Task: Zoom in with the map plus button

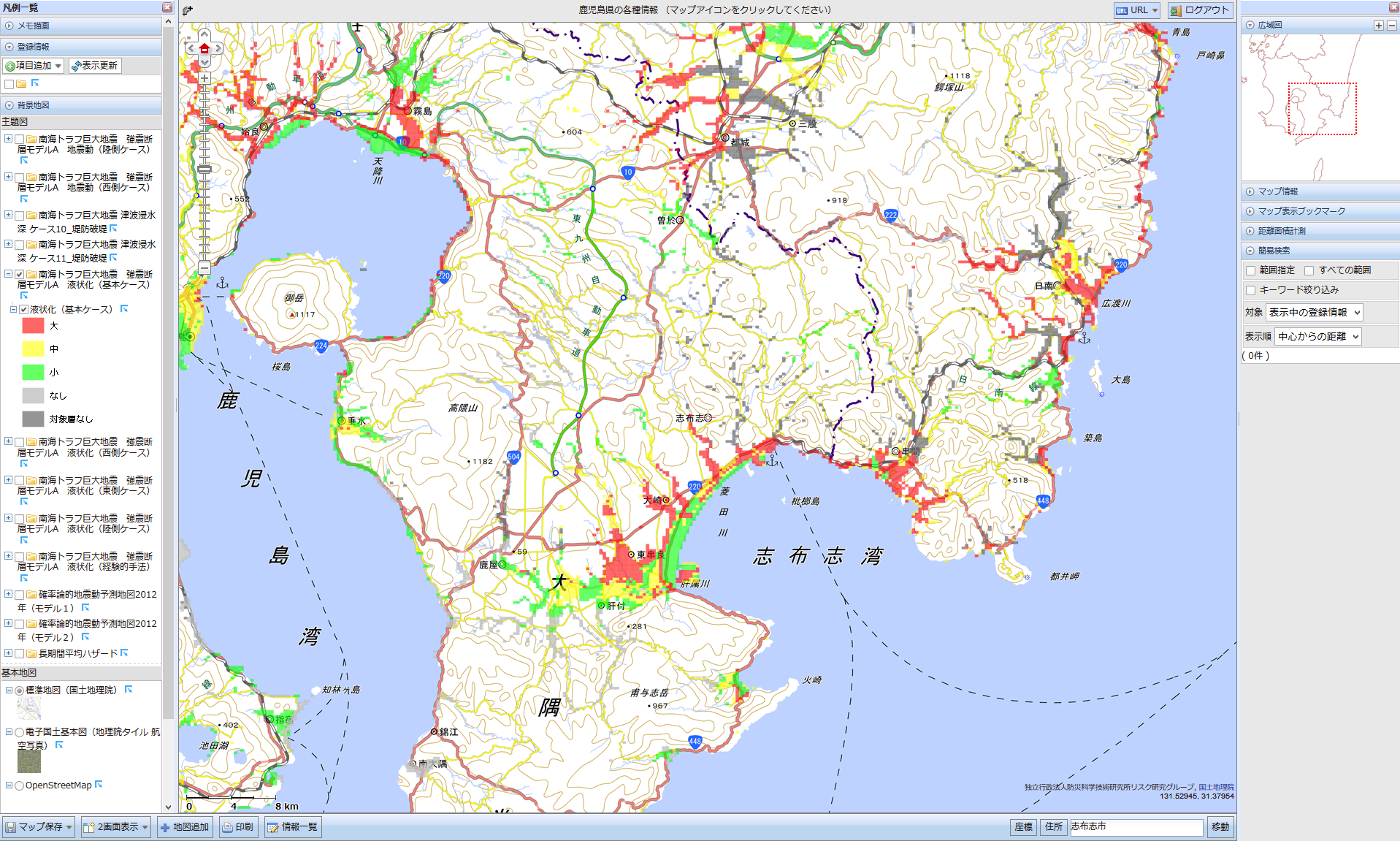Action: click(204, 78)
